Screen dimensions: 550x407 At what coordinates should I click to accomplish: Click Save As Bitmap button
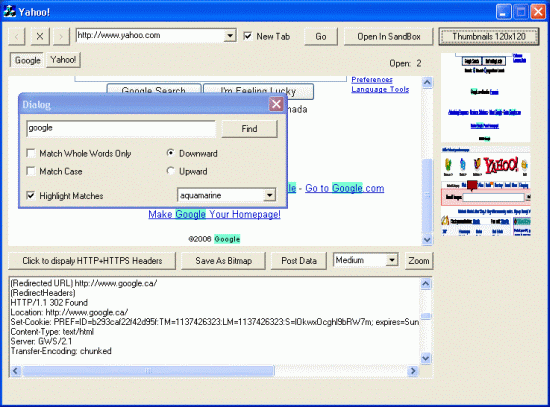223,261
